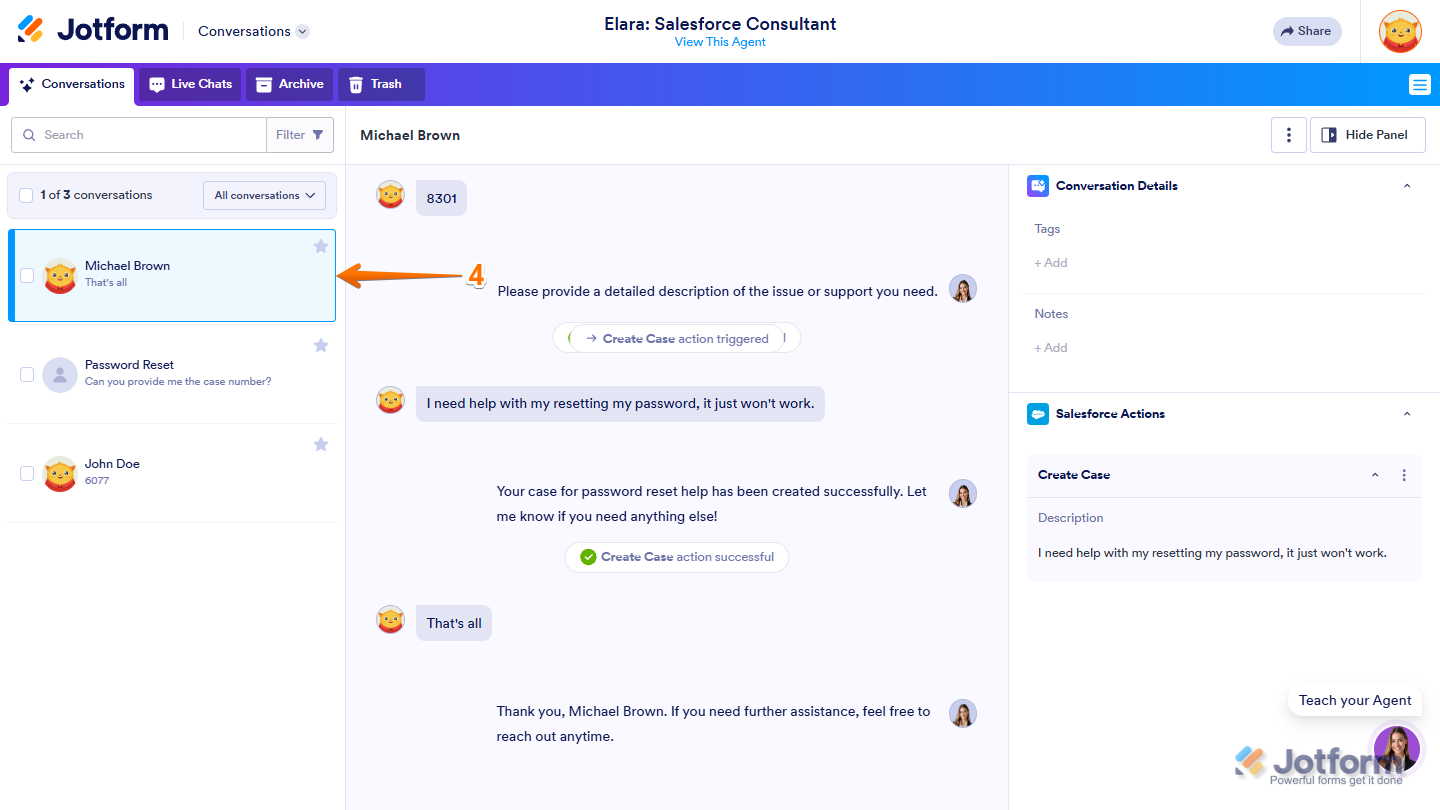Switch to the Live Chats tab
1440x810 pixels.
point(190,84)
